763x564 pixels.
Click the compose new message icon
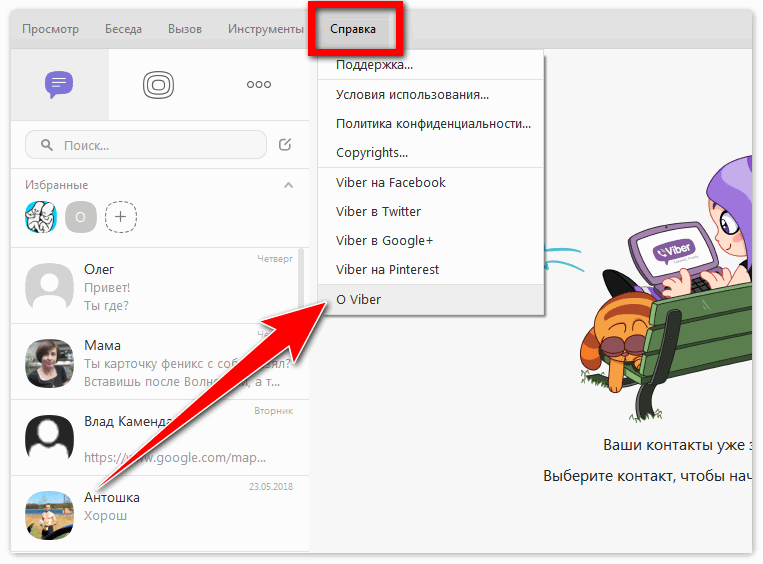[285, 144]
